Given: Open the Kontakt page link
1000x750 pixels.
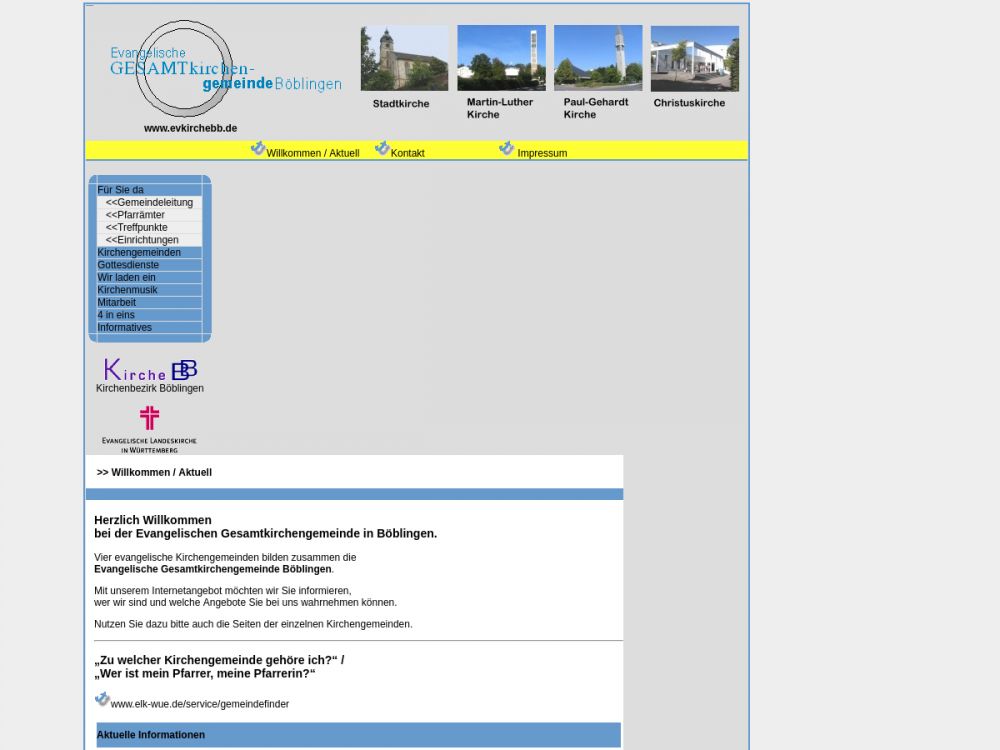Looking at the screenshot, I should tap(407, 154).
